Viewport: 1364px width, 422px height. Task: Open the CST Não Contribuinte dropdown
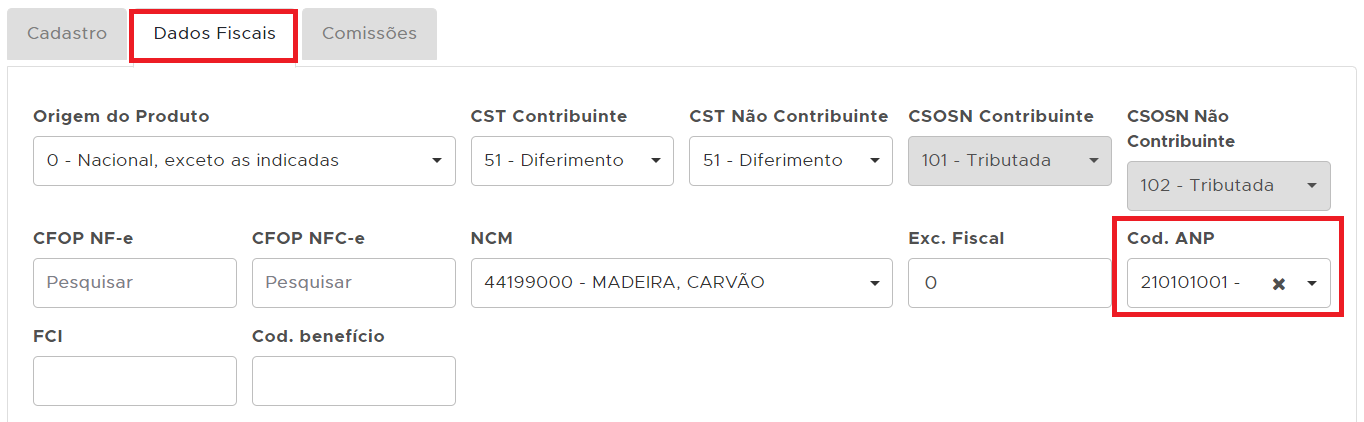[x=790, y=161]
